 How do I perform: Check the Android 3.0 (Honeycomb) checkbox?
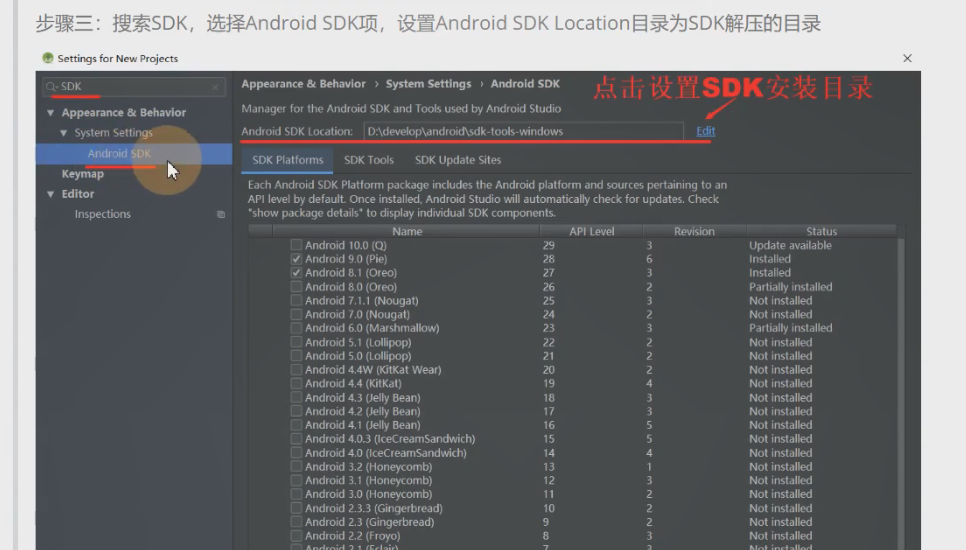click(296, 494)
